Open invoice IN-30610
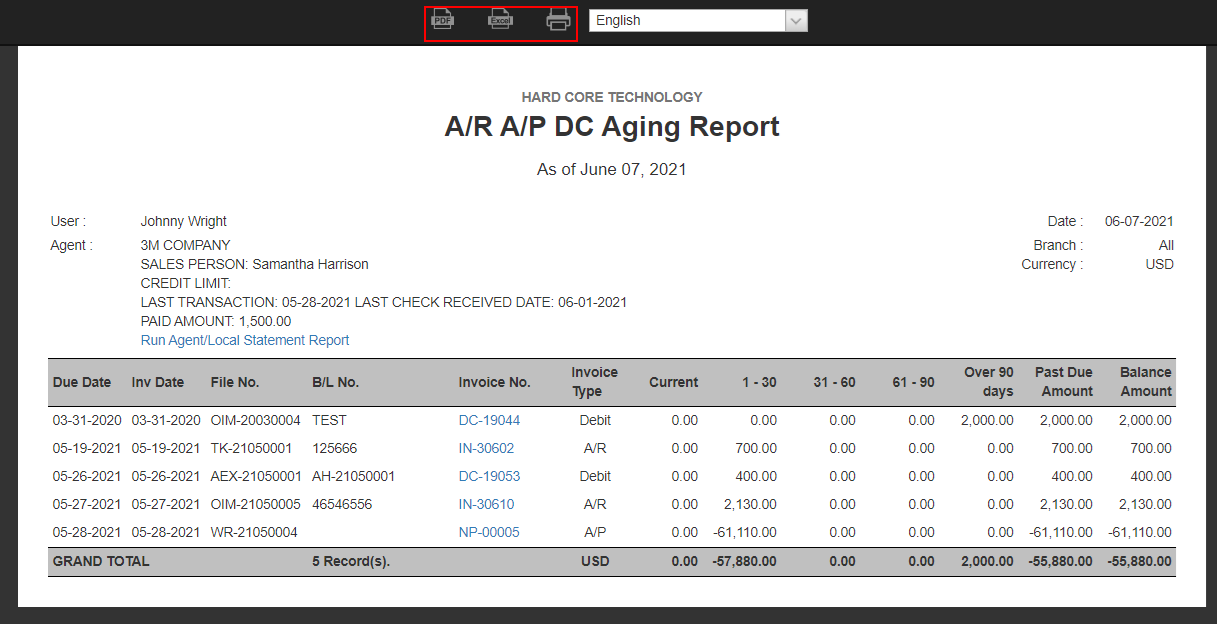Viewport: 1217px width, 624px height. (486, 504)
